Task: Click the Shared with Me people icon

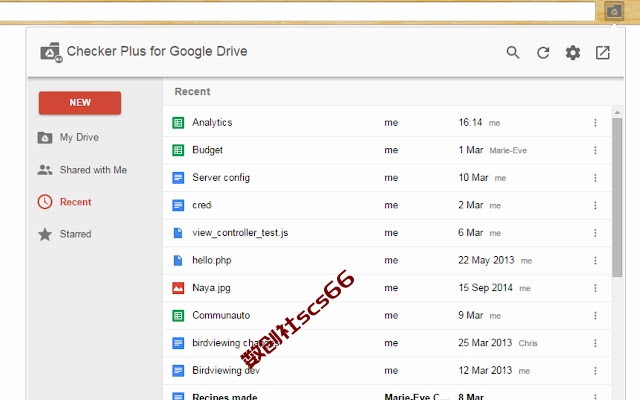Action: click(45, 170)
